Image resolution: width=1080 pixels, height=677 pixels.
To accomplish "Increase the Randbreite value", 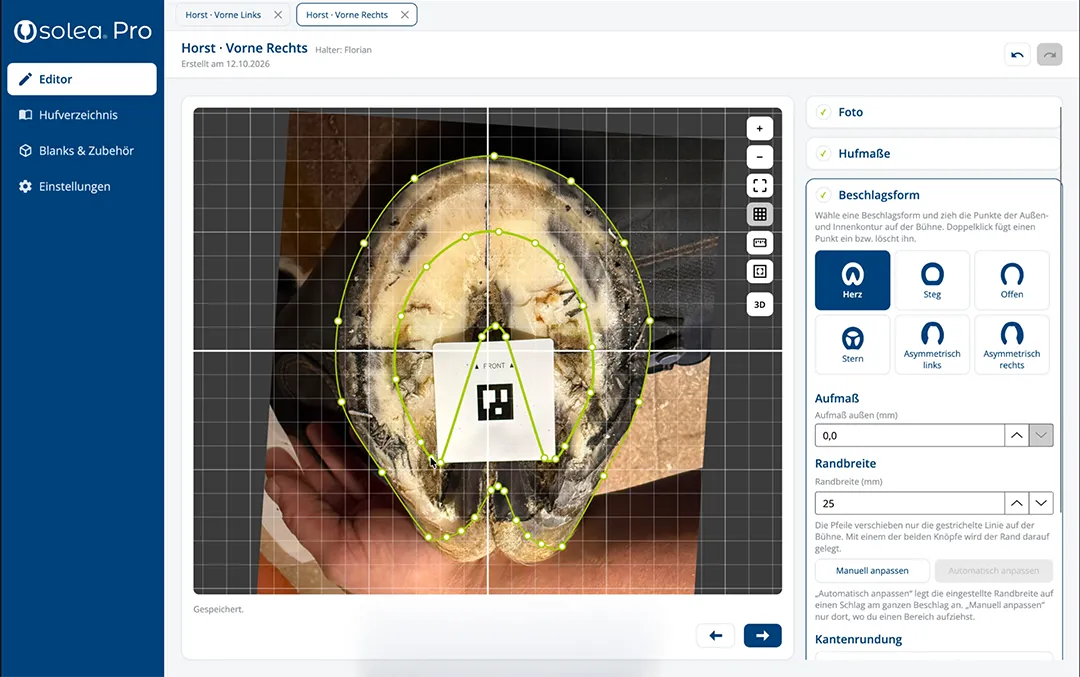I will 1017,503.
